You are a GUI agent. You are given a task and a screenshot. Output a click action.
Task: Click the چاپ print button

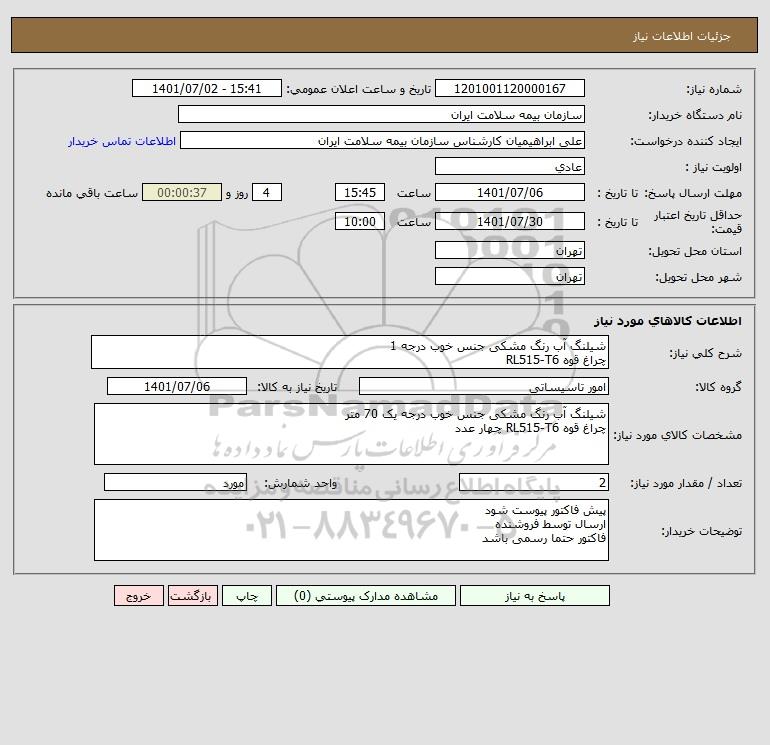pos(247,596)
